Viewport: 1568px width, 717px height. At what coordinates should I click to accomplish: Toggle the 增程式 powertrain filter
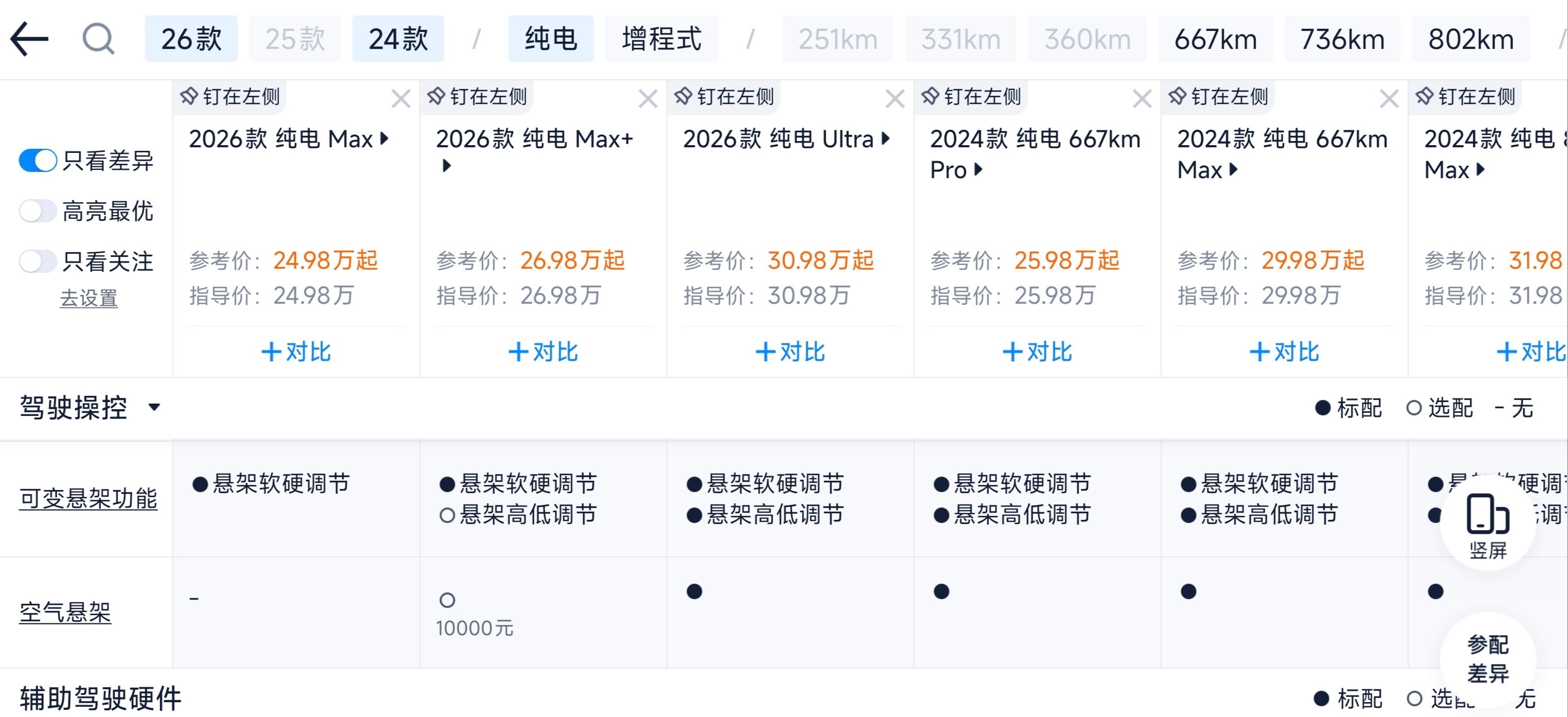pos(661,39)
